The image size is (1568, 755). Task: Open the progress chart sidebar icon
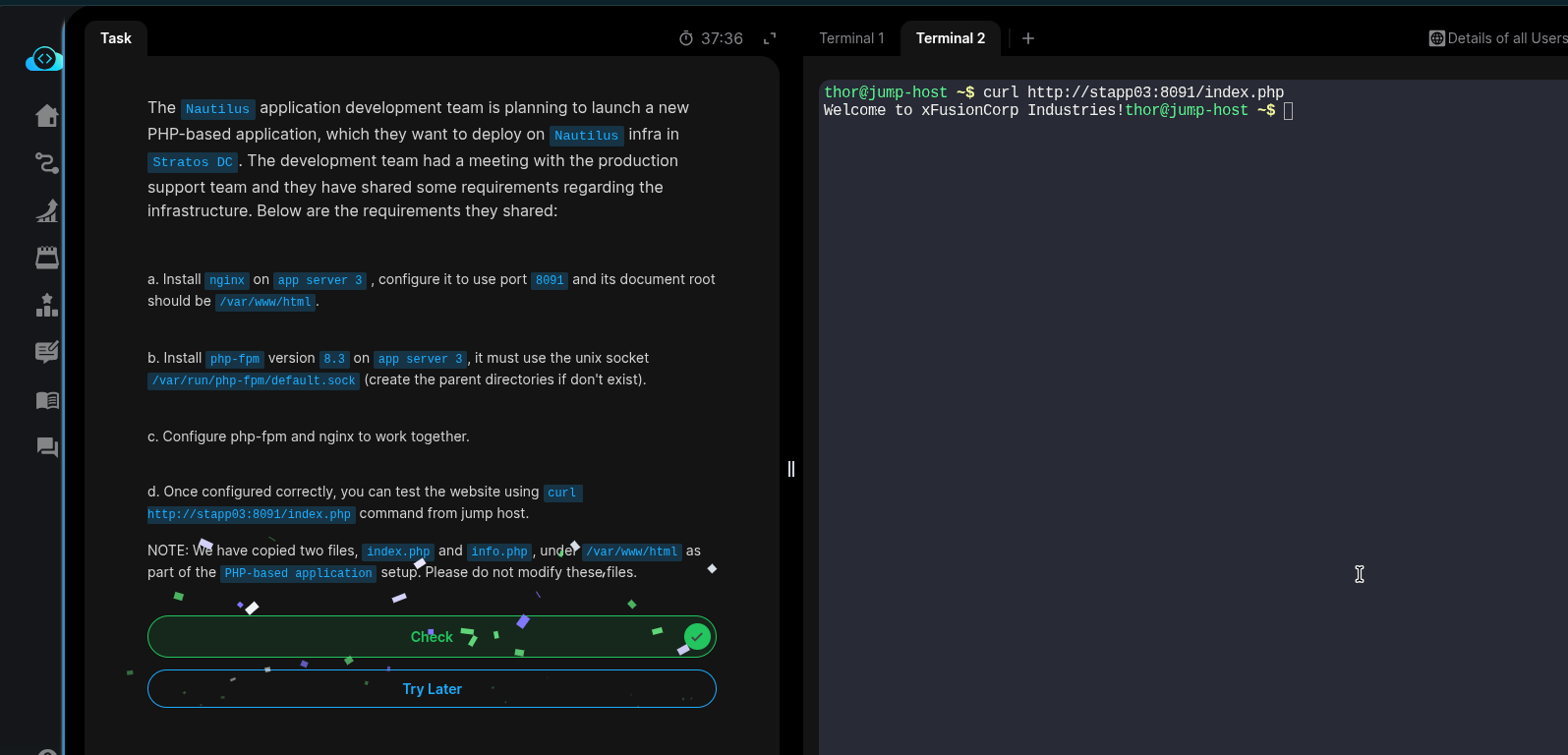47,210
